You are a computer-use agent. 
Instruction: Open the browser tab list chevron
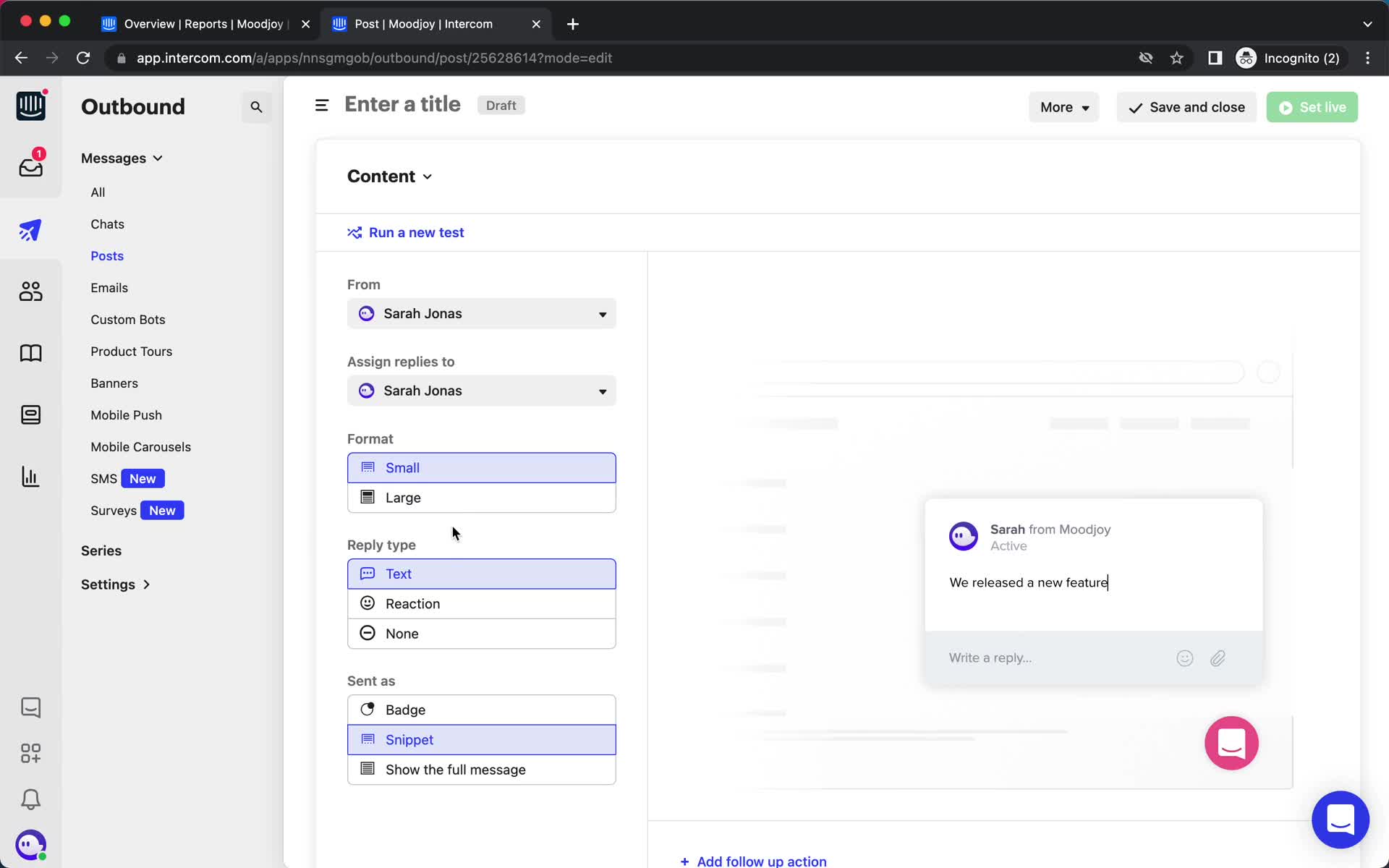coord(1367,24)
